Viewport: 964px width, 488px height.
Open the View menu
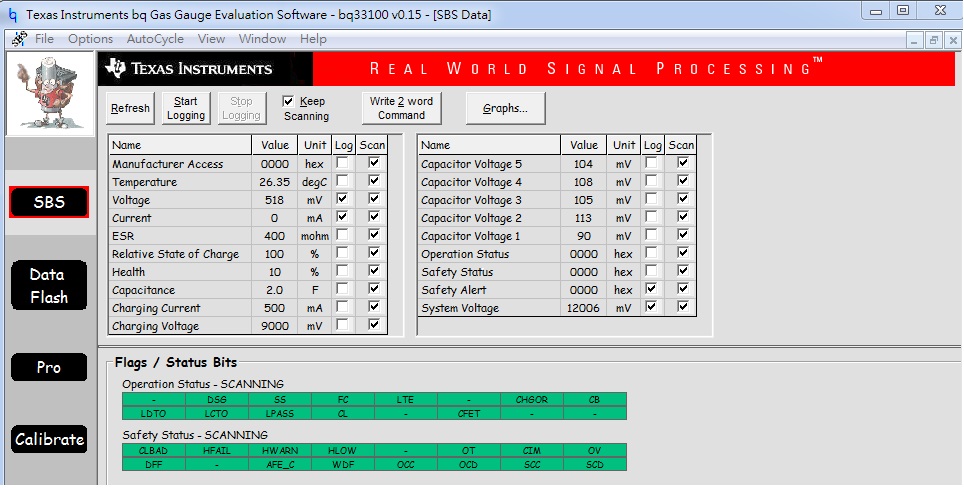(211, 39)
